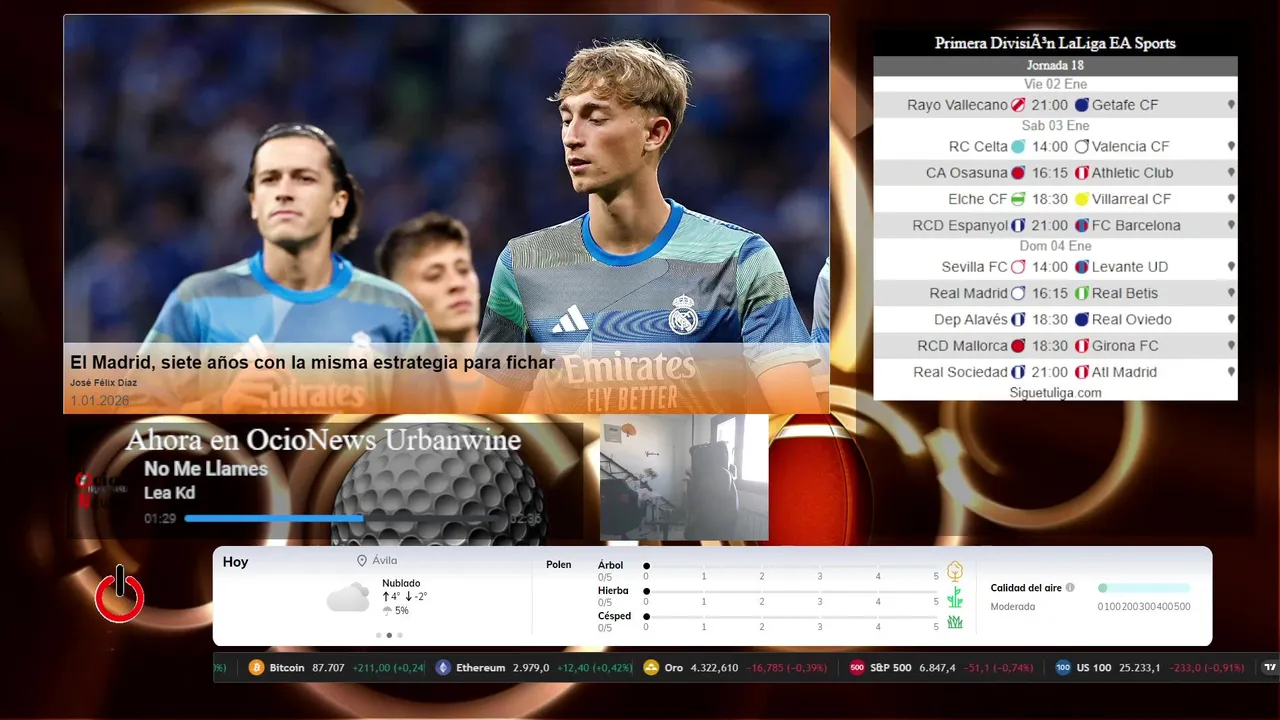Click the FC Barcelona crest
The width and height of the screenshot is (1280, 720).
1081,226
